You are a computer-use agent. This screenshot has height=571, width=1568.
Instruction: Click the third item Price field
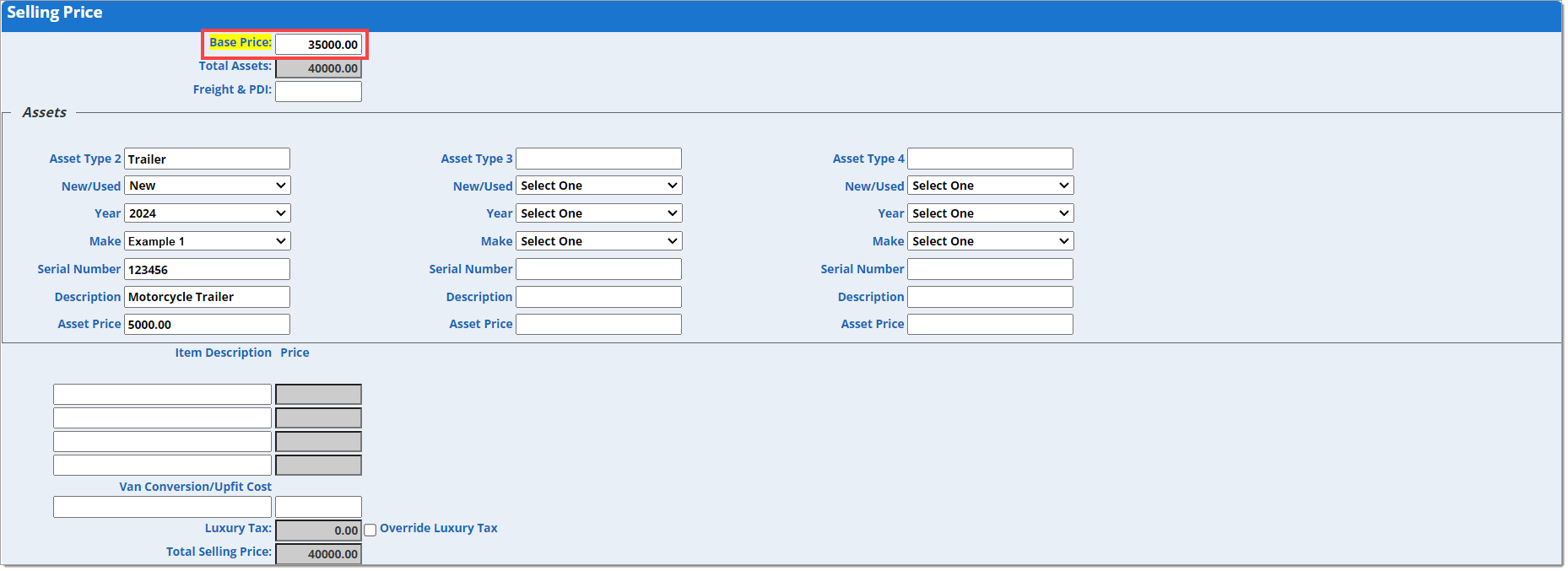click(319, 442)
